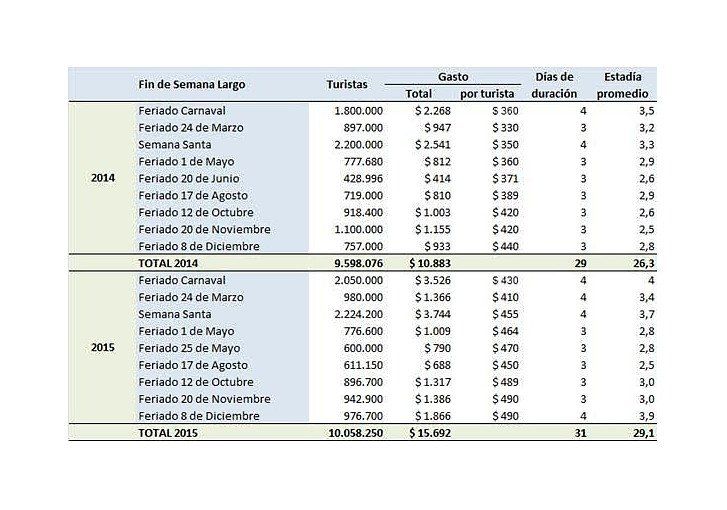727x510 pixels.
Task: Click the 10.058.250 tourists total cell
Action: (352, 433)
